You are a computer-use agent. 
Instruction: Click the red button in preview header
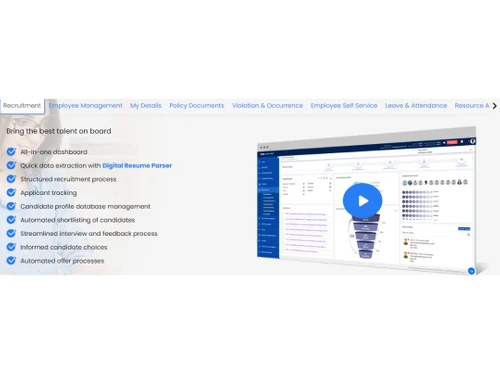tap(452, 142)
